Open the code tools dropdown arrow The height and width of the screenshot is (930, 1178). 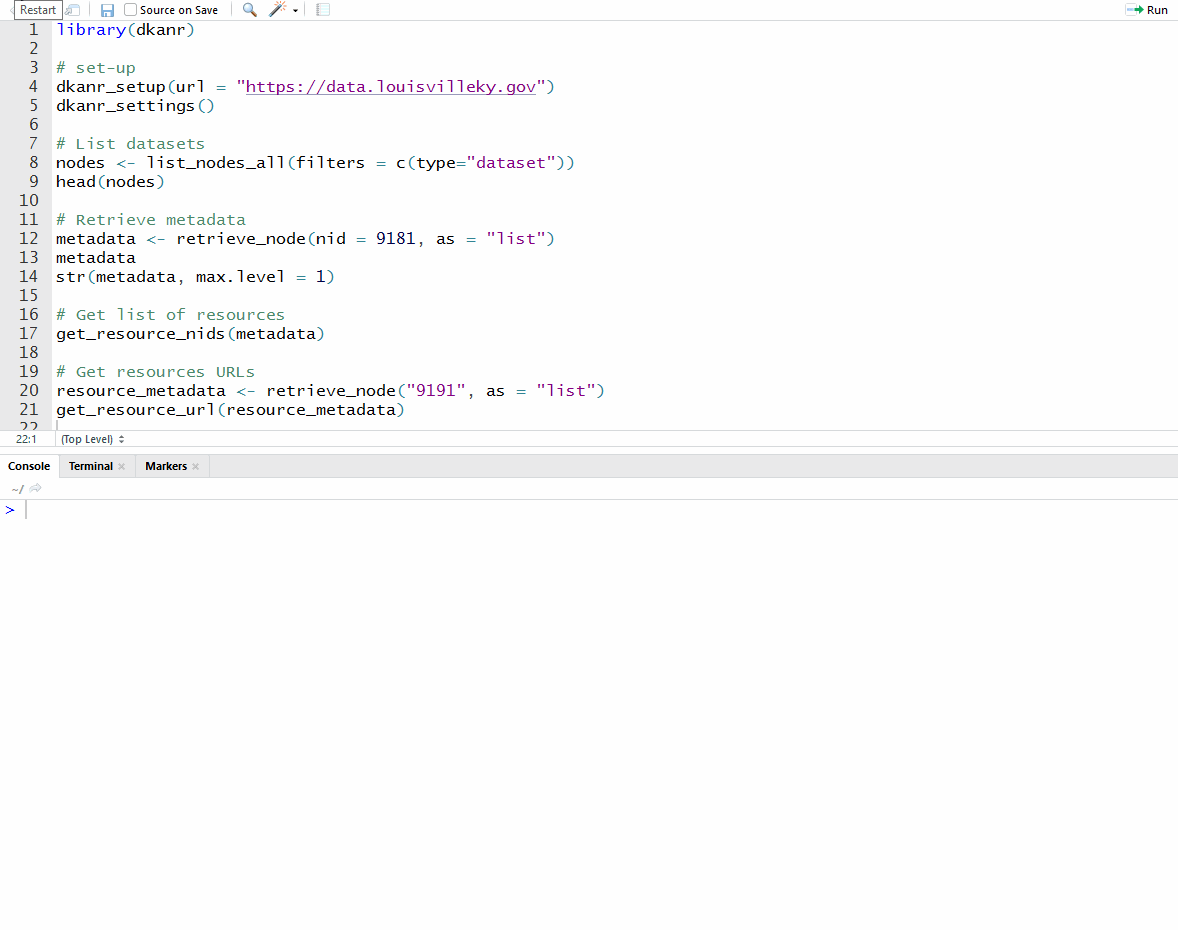click(296, 11)
